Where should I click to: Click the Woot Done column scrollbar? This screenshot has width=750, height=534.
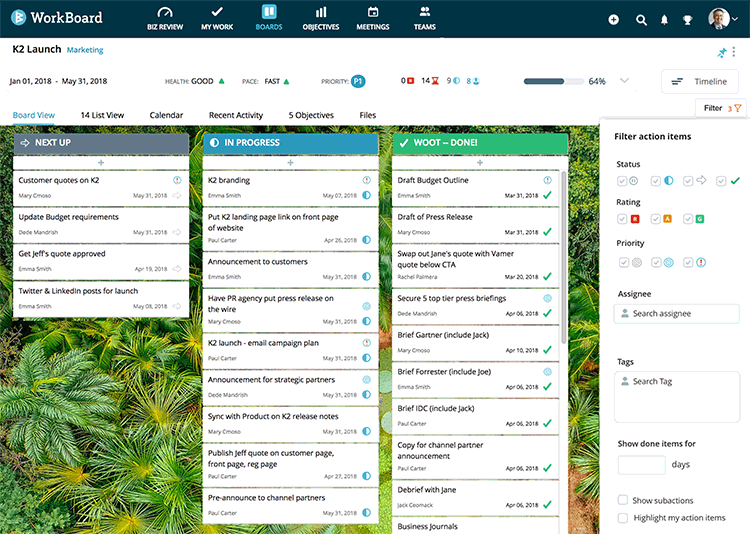point(564,257)
